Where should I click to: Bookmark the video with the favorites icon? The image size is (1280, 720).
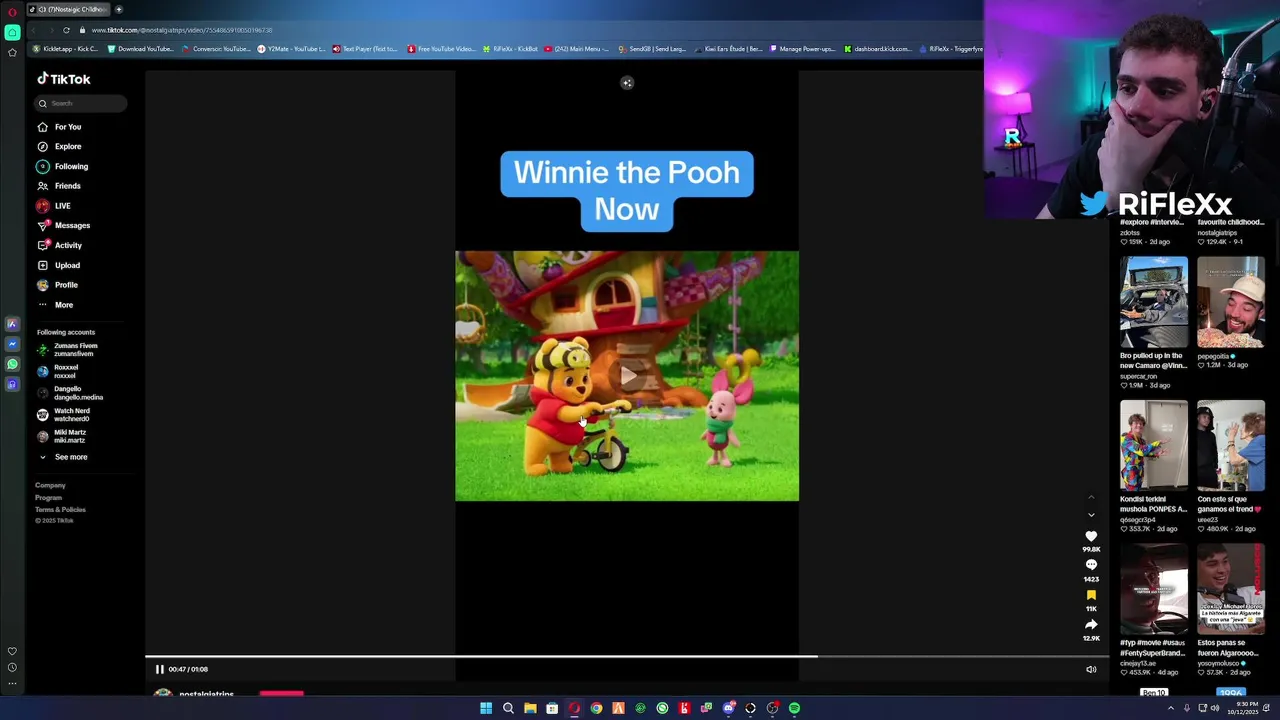coord(1091,595)
